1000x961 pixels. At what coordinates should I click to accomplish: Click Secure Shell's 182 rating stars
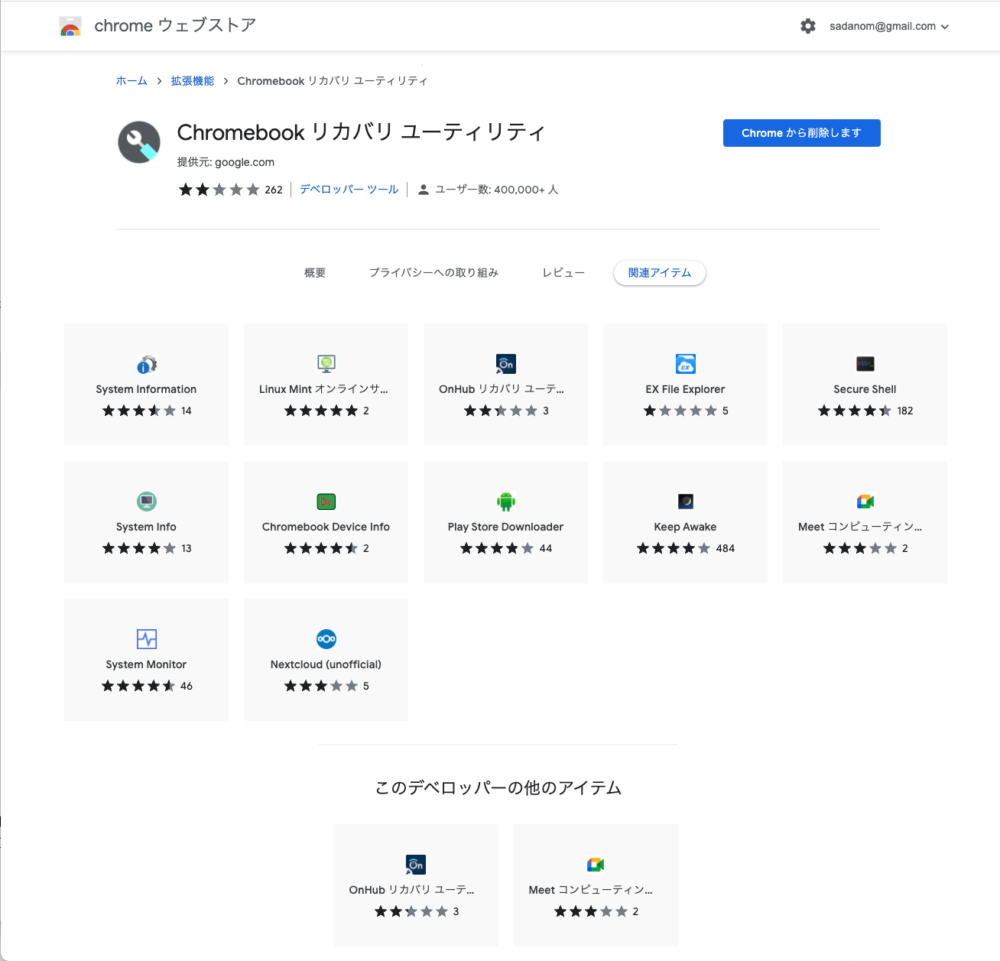855,411
